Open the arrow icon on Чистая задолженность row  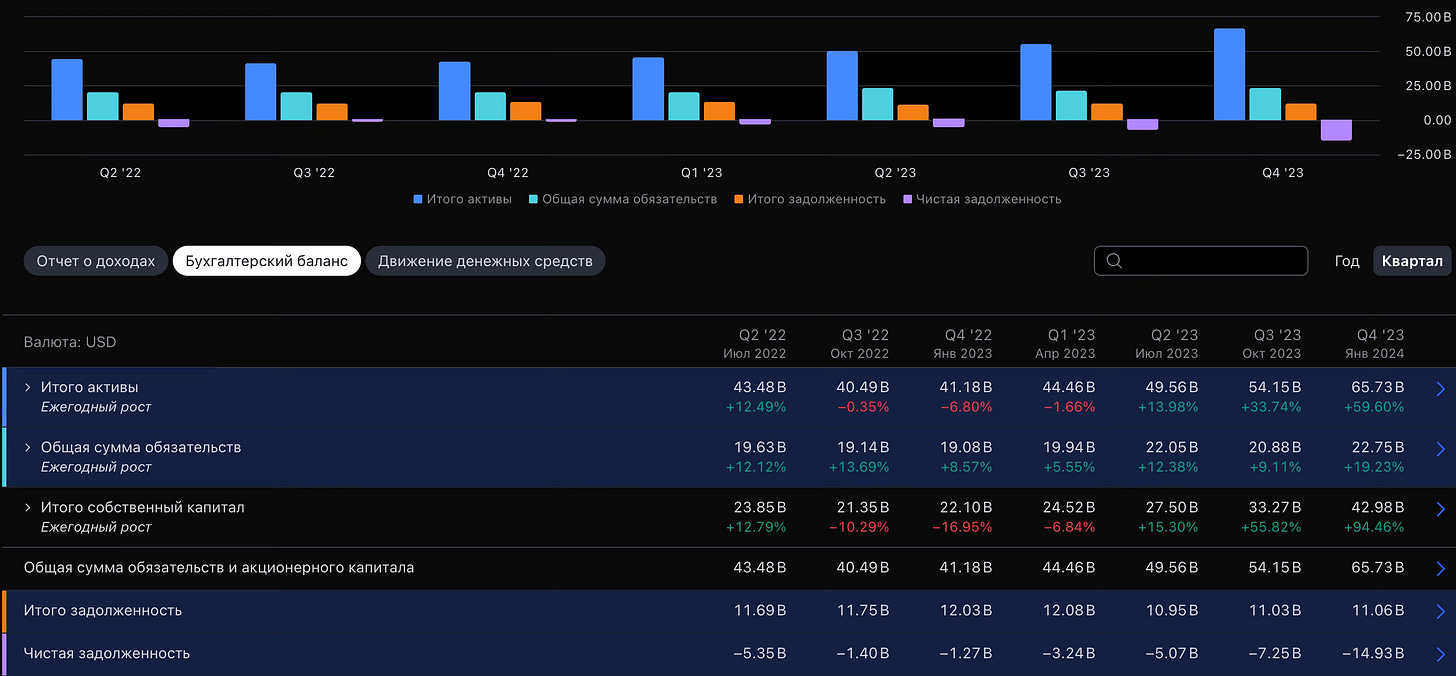1441,654
